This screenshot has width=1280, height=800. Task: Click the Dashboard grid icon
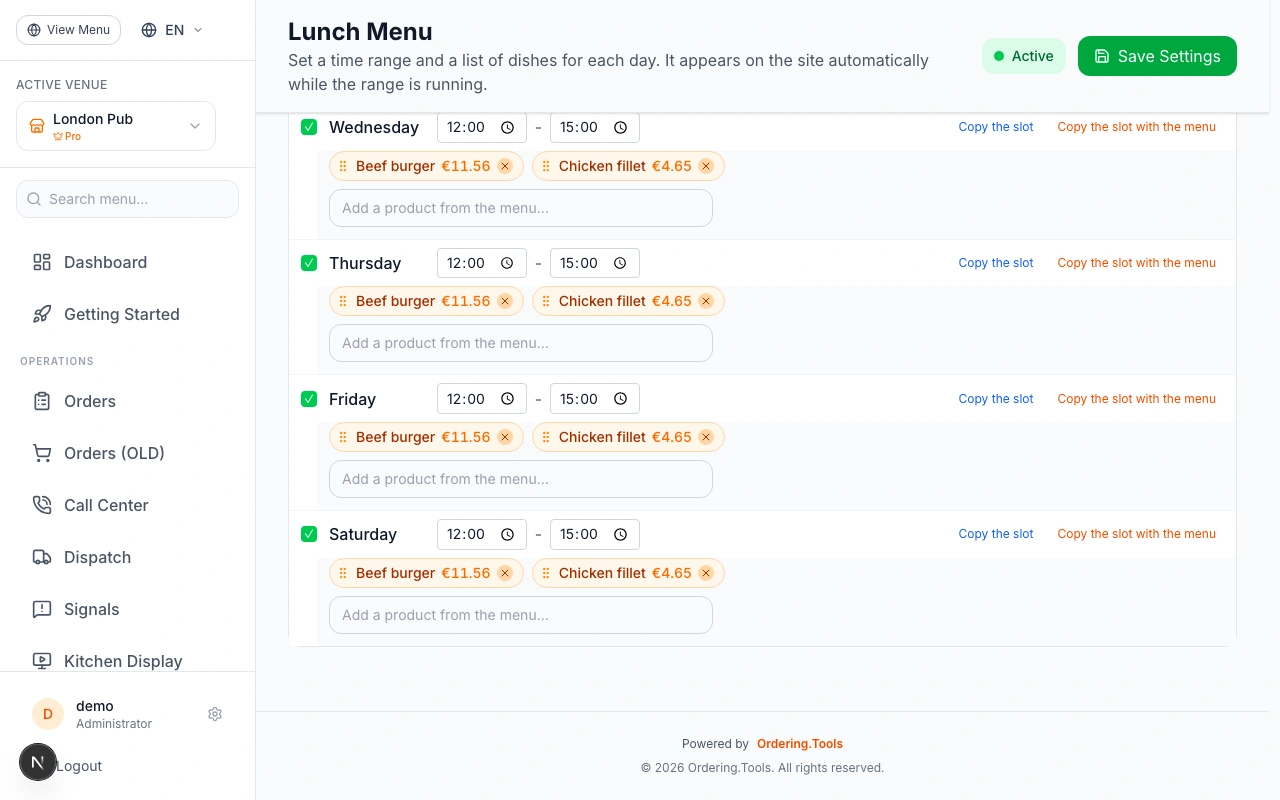tap(42, 262)
